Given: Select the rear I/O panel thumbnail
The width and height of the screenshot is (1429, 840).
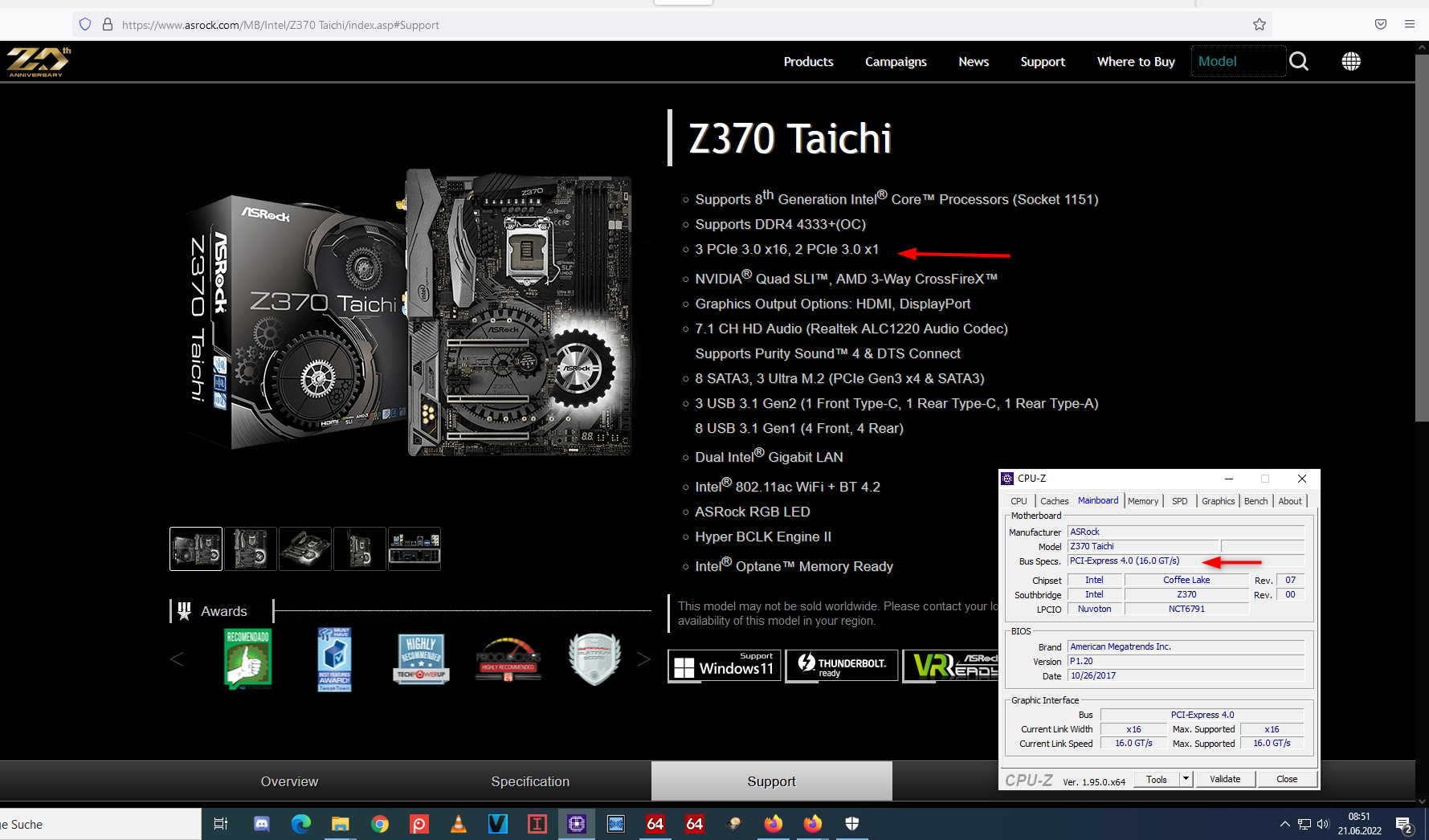Looking at the screenshot, I should pyautogui.click(x=414, y=548).
